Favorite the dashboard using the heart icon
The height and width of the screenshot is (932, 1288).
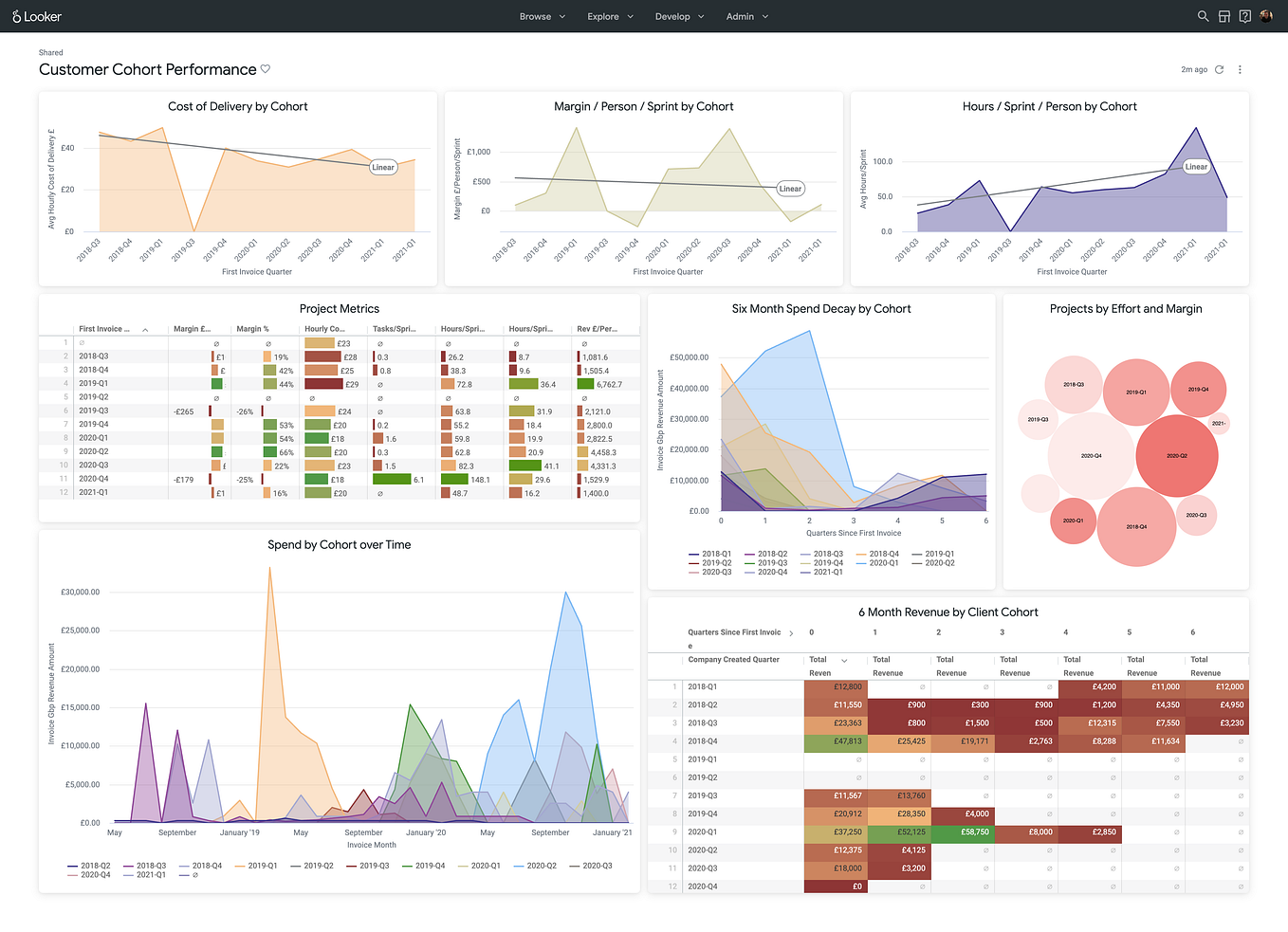pyautogui.click(x=266, y=68)
